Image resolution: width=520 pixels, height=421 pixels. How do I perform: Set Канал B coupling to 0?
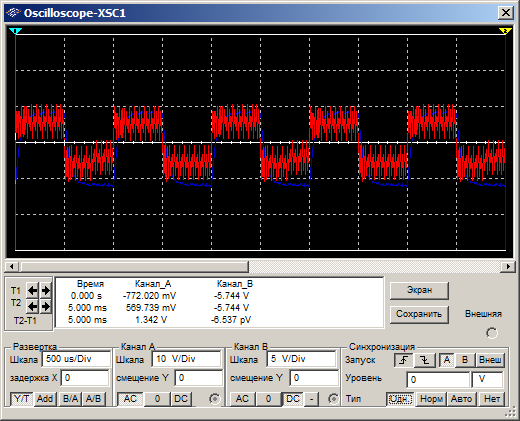click(x=268, y=399)
